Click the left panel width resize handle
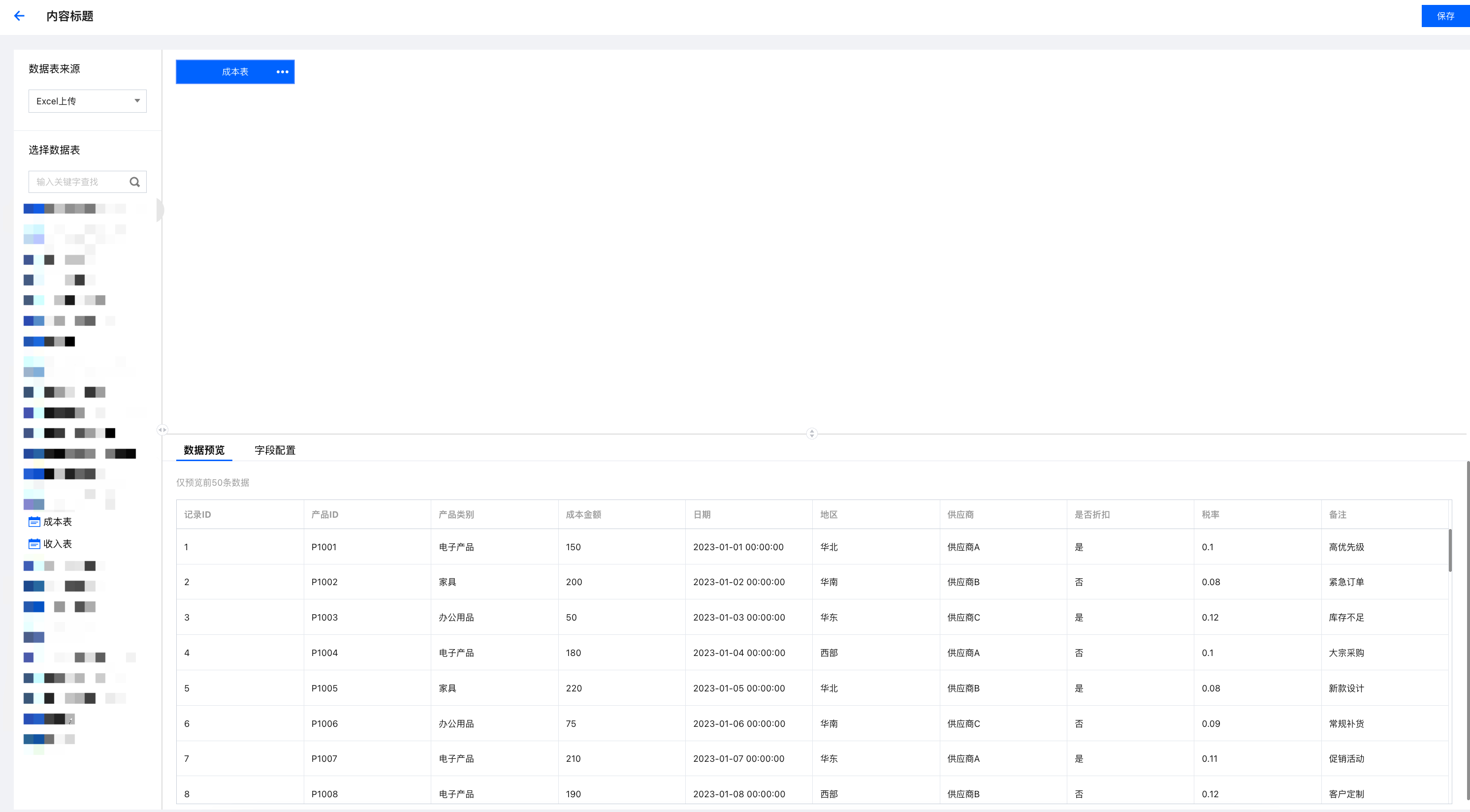Image resolution: width=1470 pixels, height=812 pixels. click(x=162, y=430)
